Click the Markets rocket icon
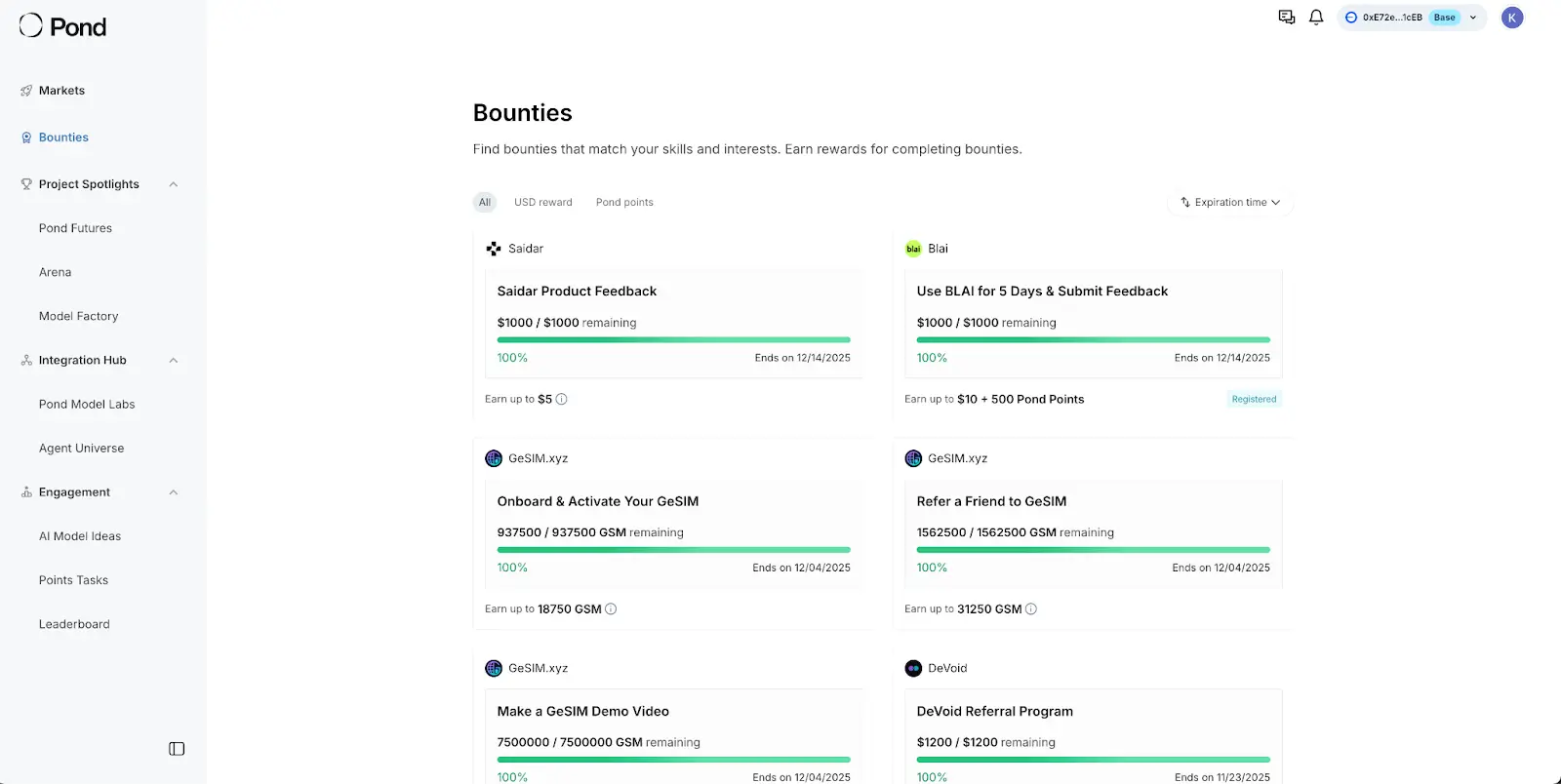Viewport: 1561px width, 784px height. (x=26, y=91)
